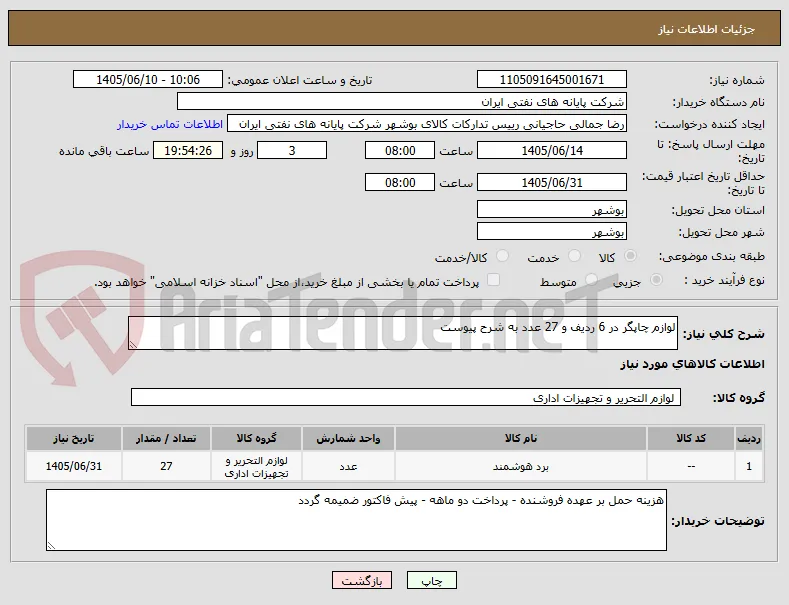Click the لوازم التحریر و تجهیزات اداری table cell
Image resolution: width=789 pixels, height=605 pixels.
point(257,467)
